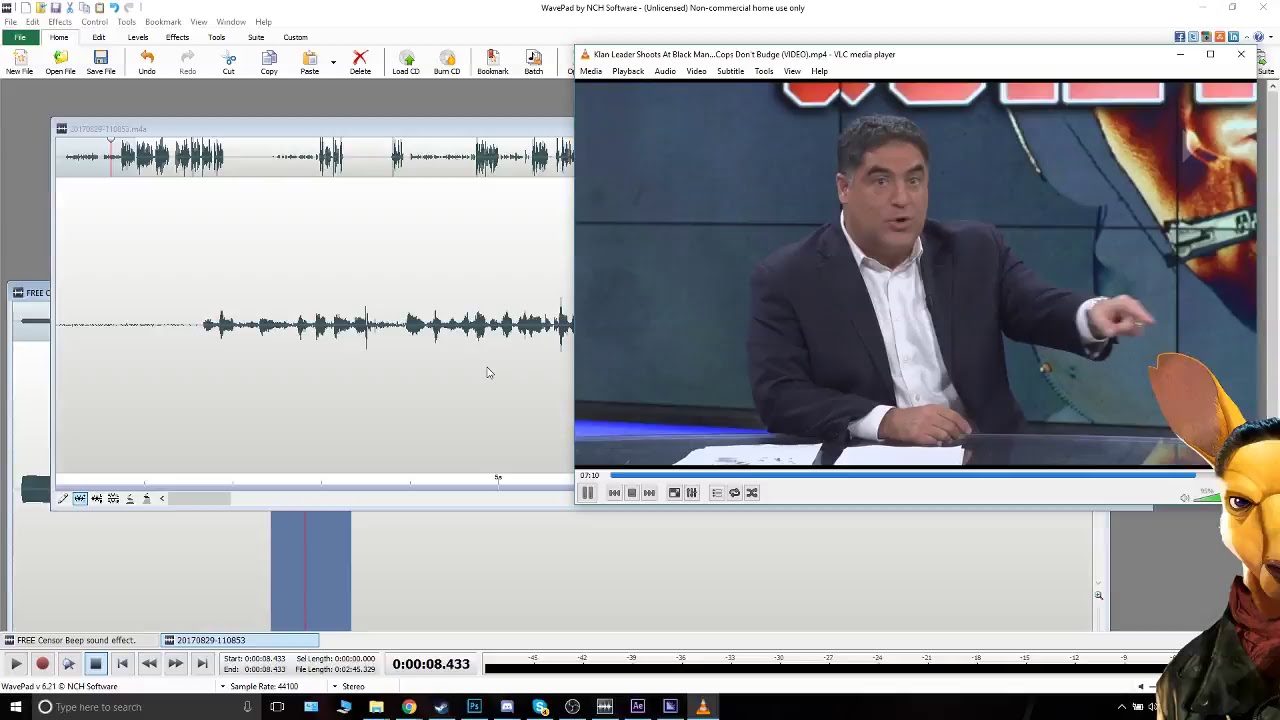
Task: Fast forward the WavePad audio
Action: pyautogui.click(x=175, y=663)
